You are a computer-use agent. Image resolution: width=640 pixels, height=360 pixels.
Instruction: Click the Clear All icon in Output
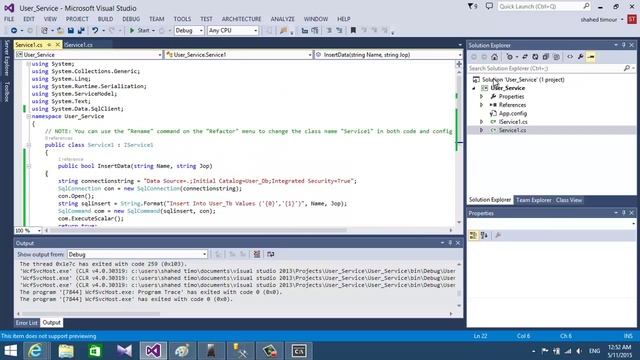coord(257,254)
